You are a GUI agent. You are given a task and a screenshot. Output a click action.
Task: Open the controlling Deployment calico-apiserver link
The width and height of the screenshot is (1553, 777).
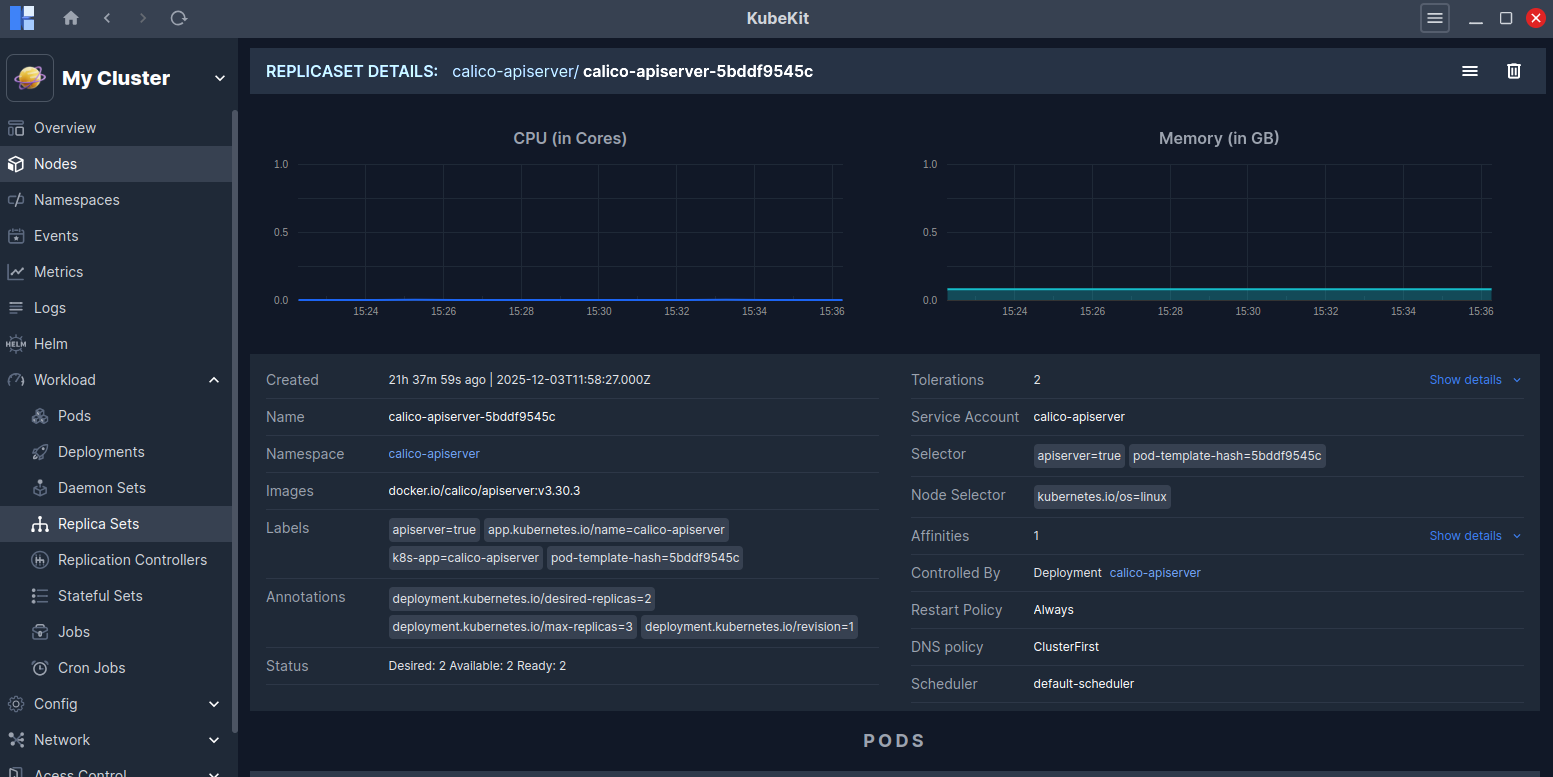coord(1155,573)
